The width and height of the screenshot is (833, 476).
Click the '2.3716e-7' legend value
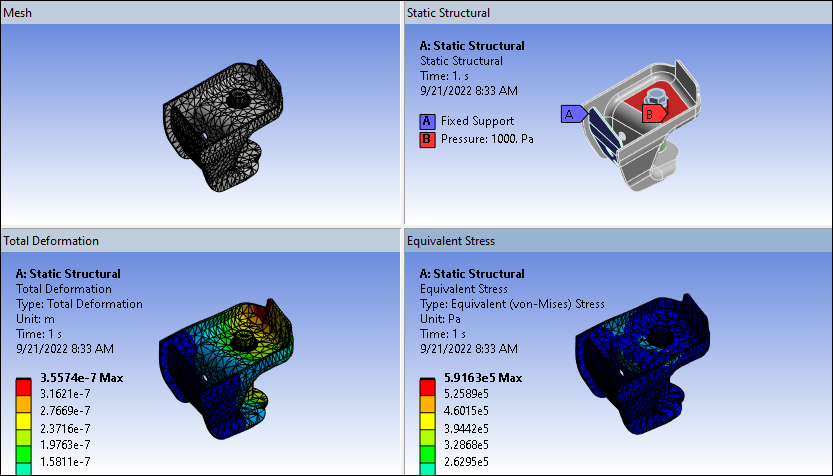pos(65,428)
